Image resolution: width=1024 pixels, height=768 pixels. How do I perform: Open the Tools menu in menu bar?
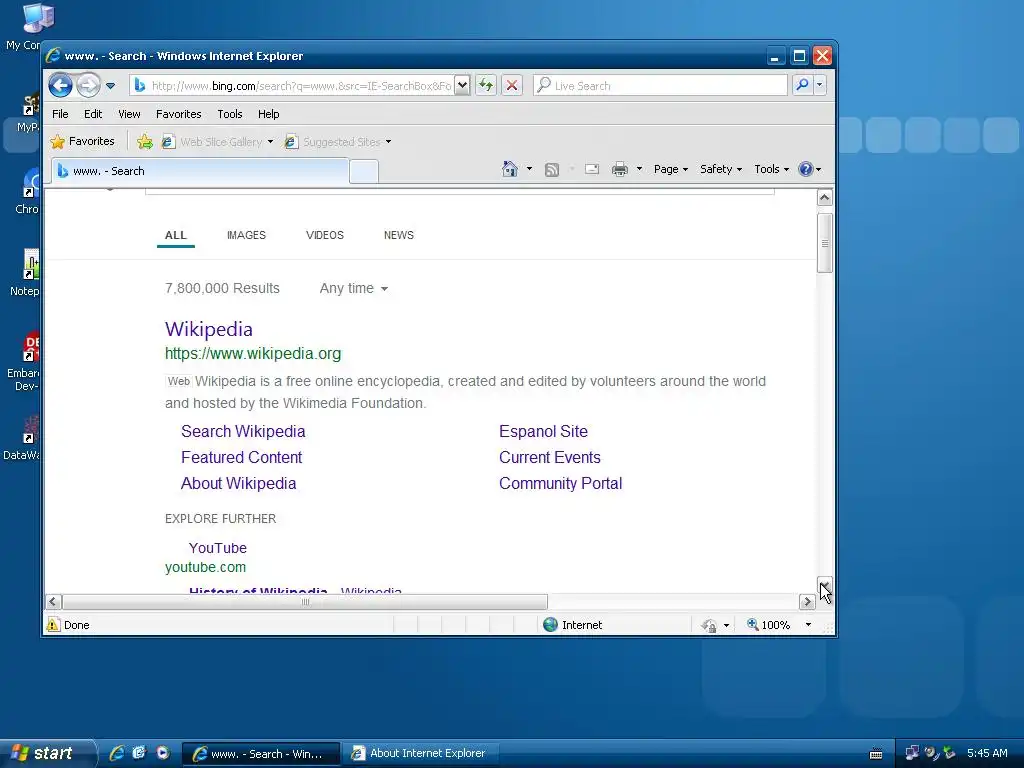230,114
